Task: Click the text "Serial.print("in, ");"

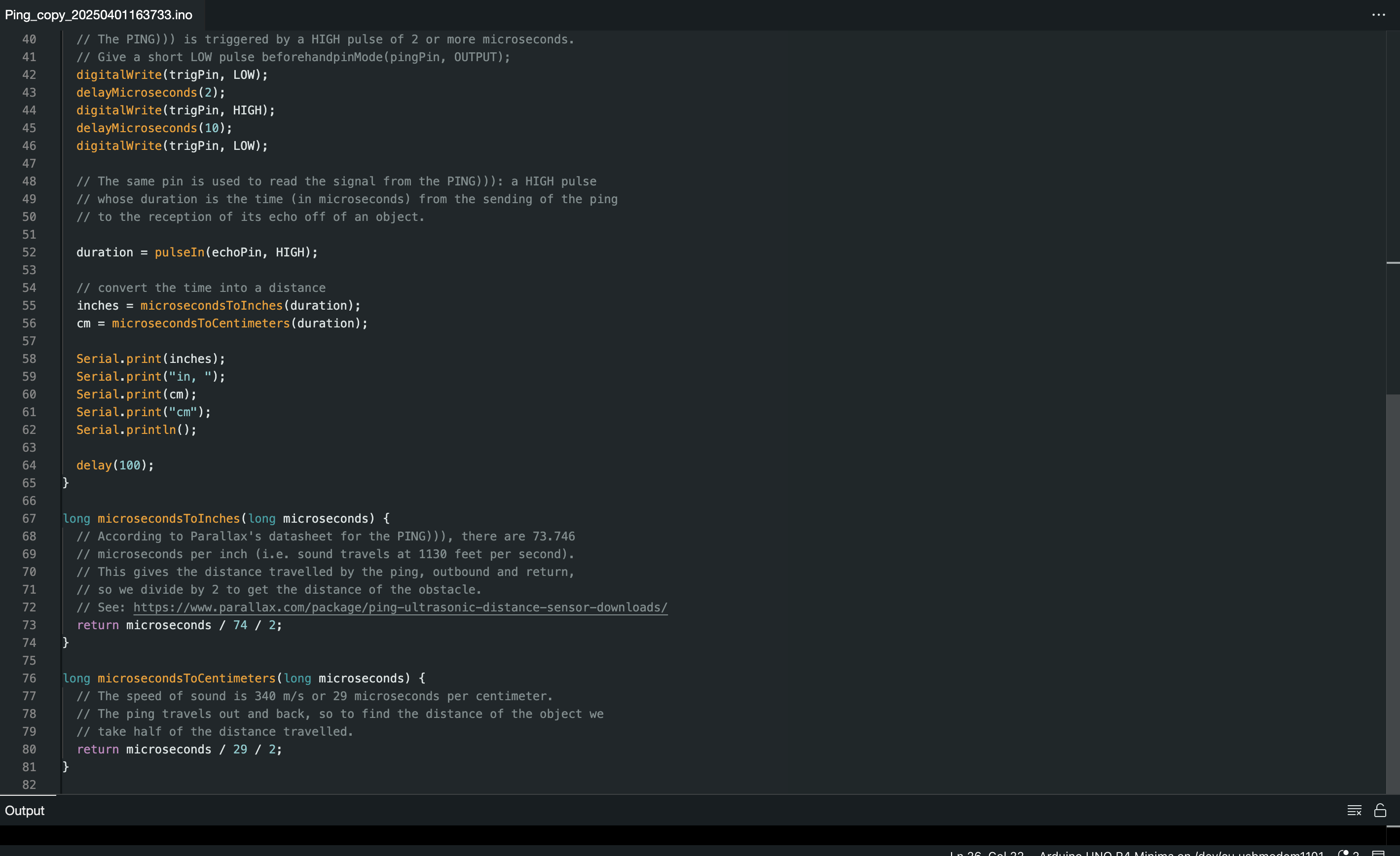Action: [x=151, y=377]
